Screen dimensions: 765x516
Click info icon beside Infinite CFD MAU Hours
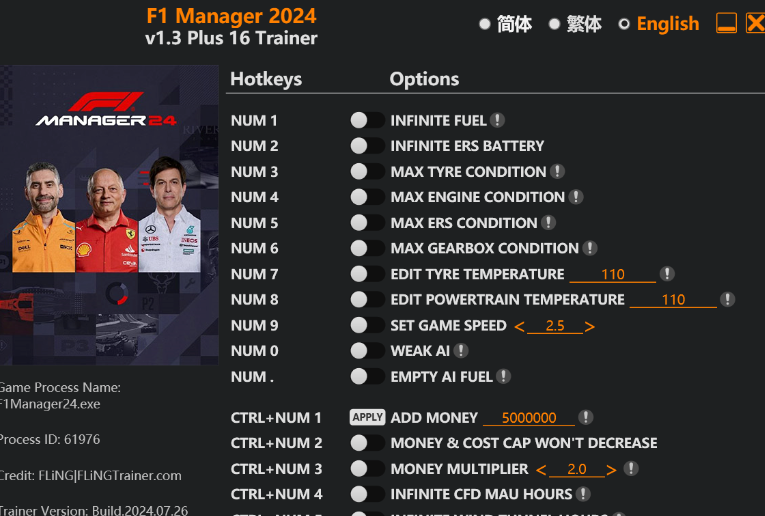pyautogui.click(x=583, y=494)
